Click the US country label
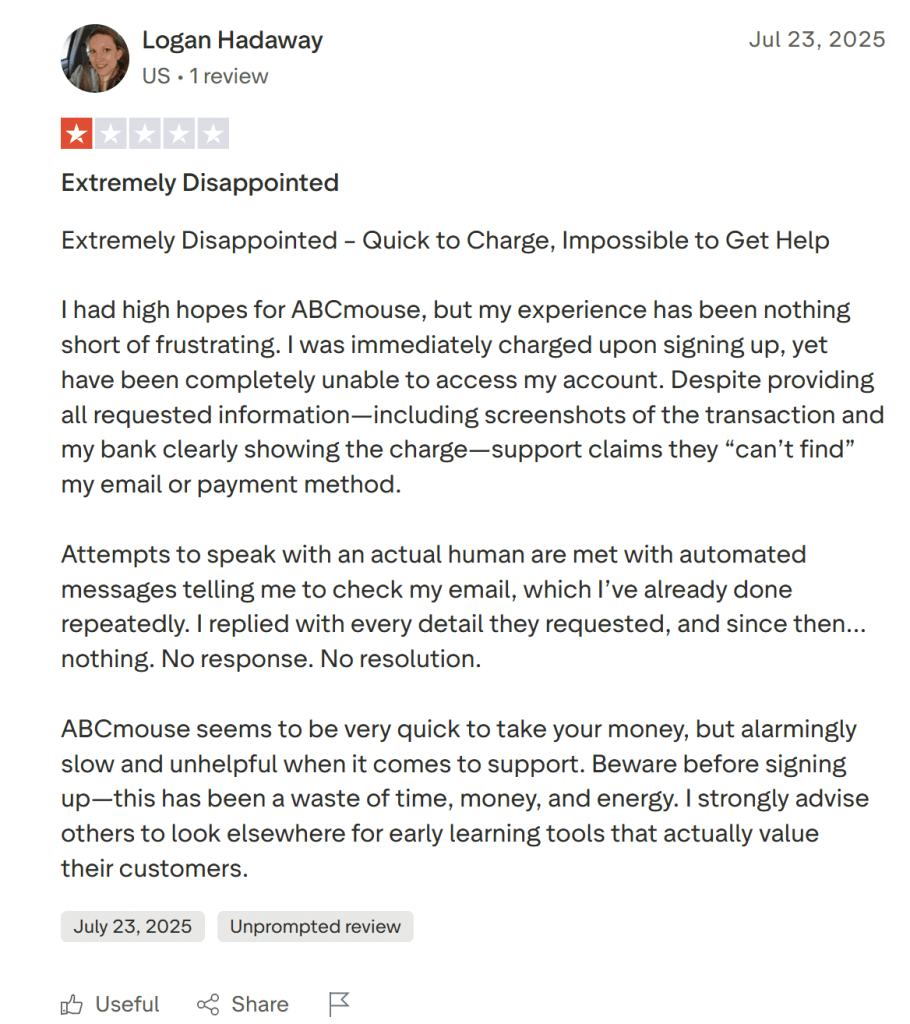 pyautogui.click(x=155, y=76)
